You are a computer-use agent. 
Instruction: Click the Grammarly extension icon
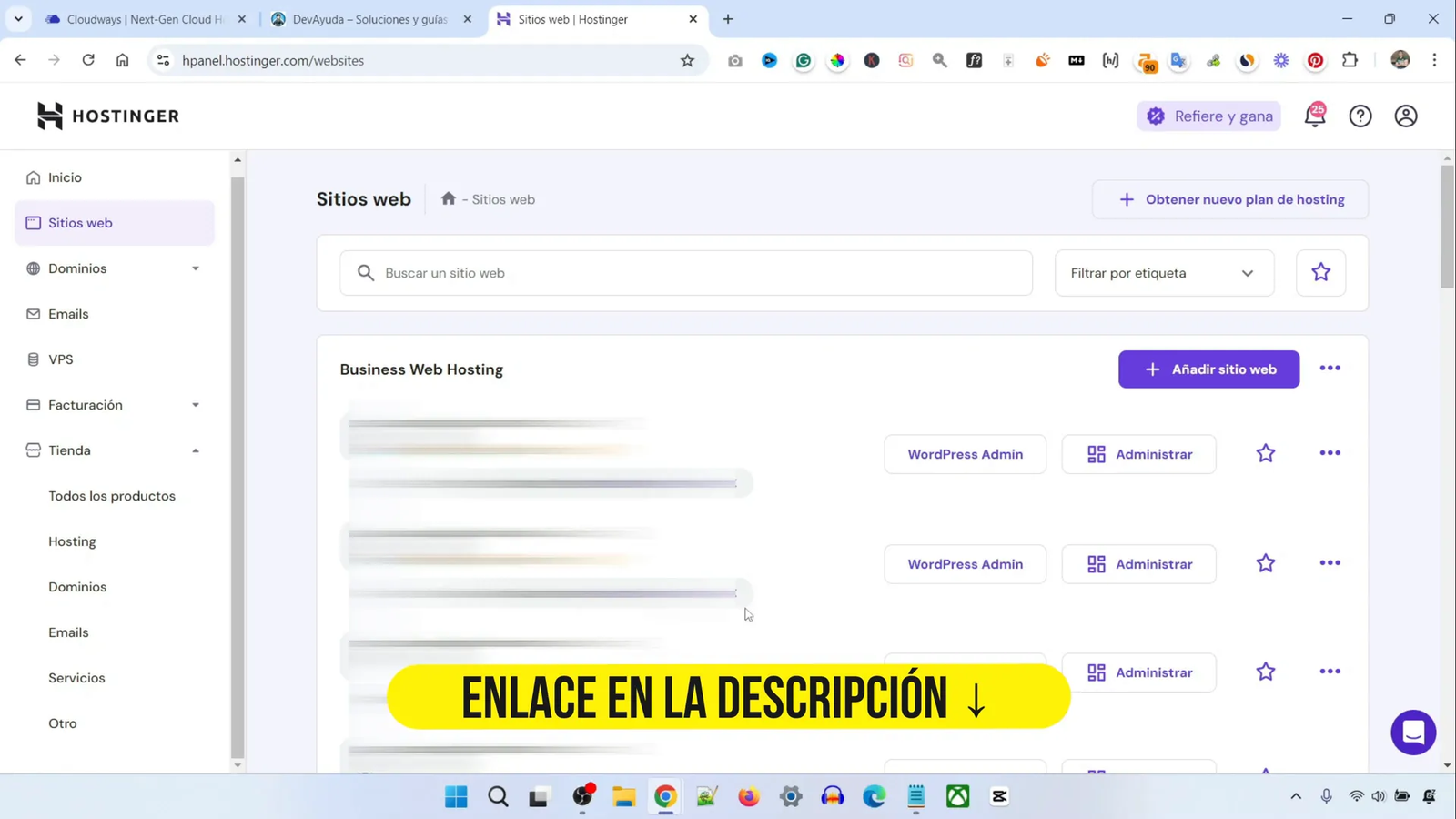coord(804,60)
